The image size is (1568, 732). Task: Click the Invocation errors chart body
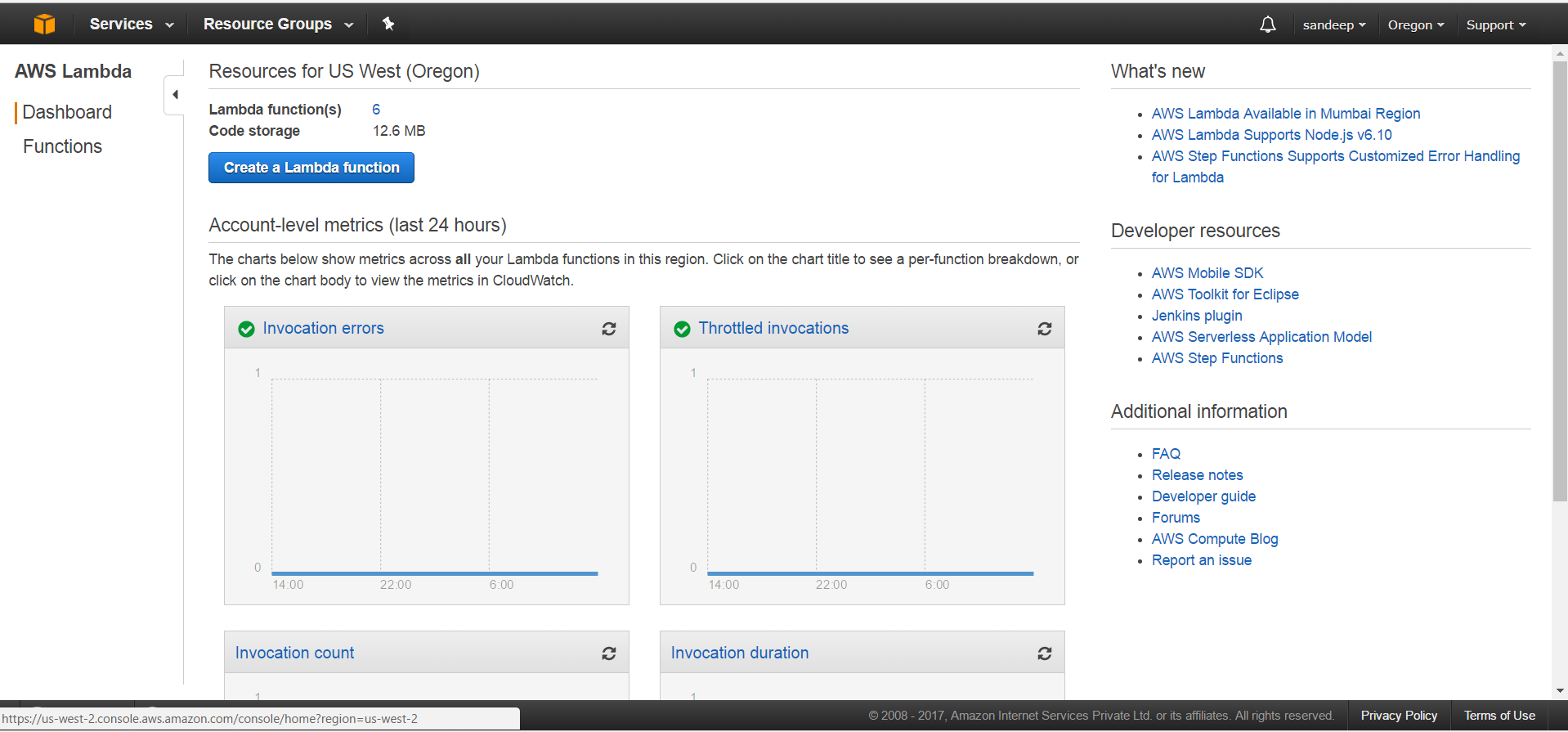[x=427, y=477]
